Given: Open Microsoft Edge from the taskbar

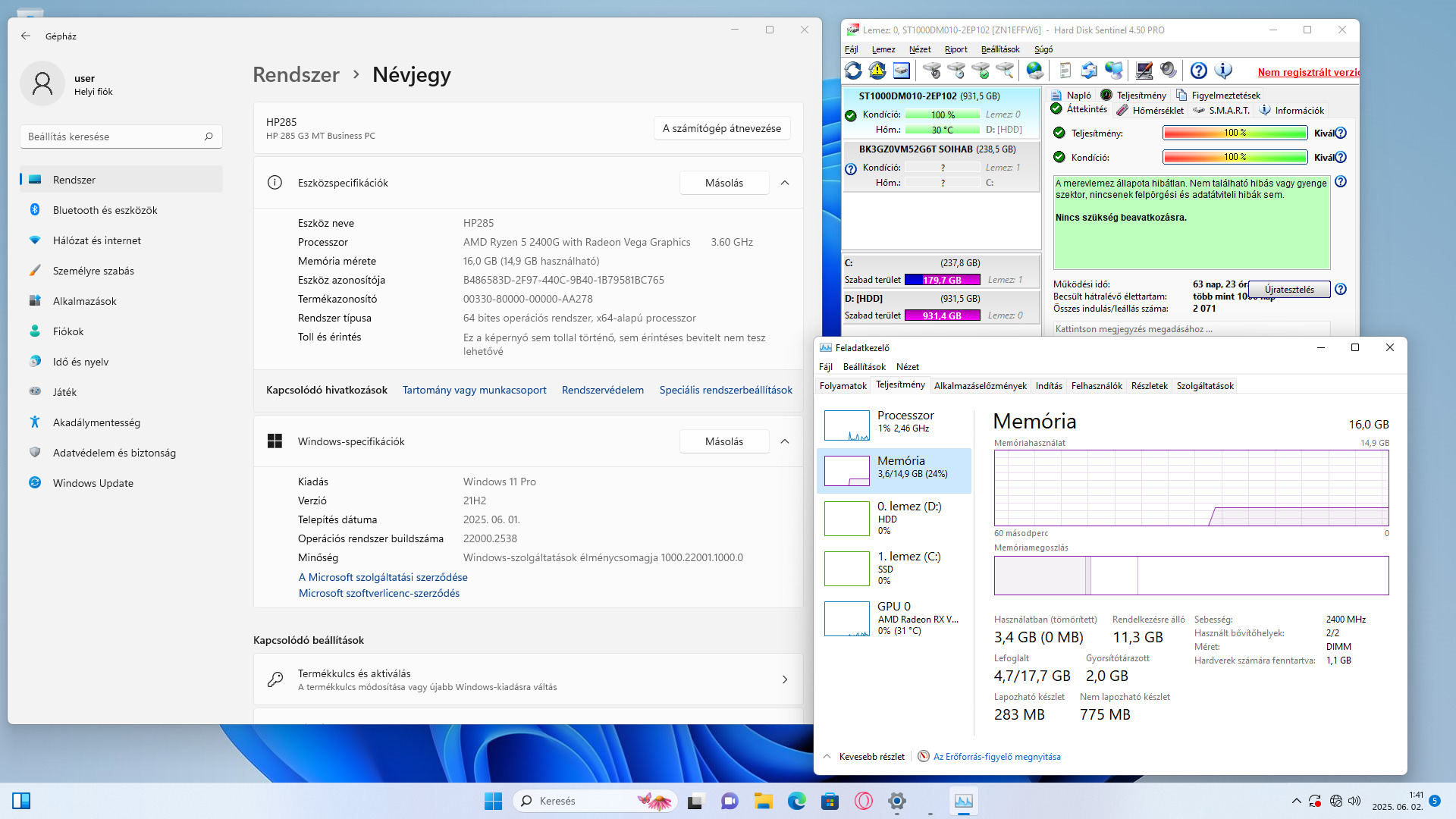Looking at the screenshot, I should coord(796,801).
